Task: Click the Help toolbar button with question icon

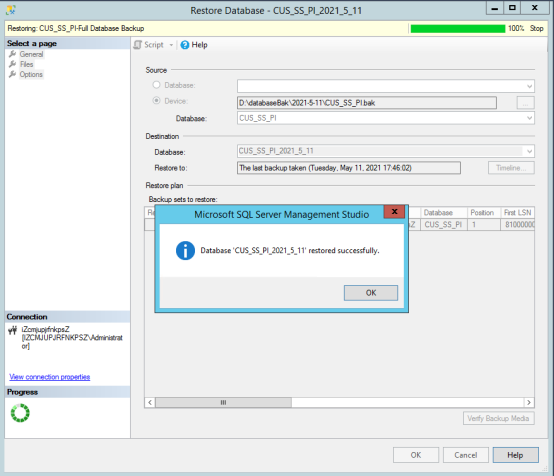Action: (x=194, y=45)
